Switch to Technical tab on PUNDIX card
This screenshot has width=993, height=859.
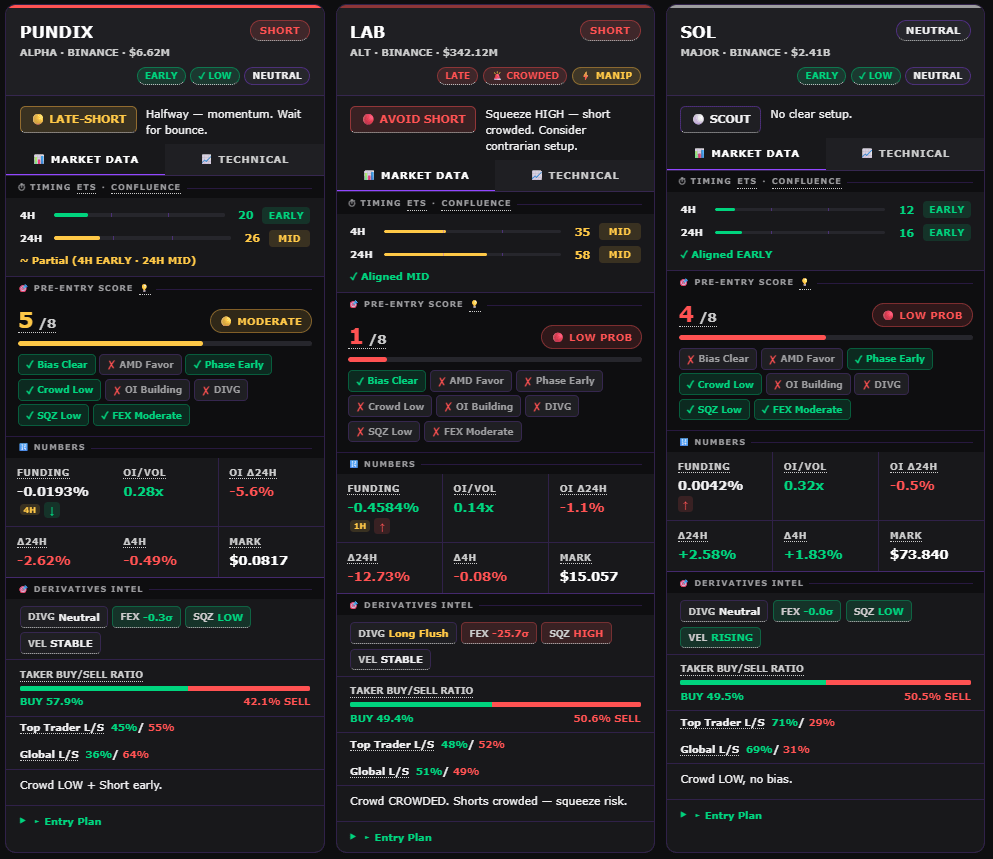pyautogui.click(x=244, y=160)
